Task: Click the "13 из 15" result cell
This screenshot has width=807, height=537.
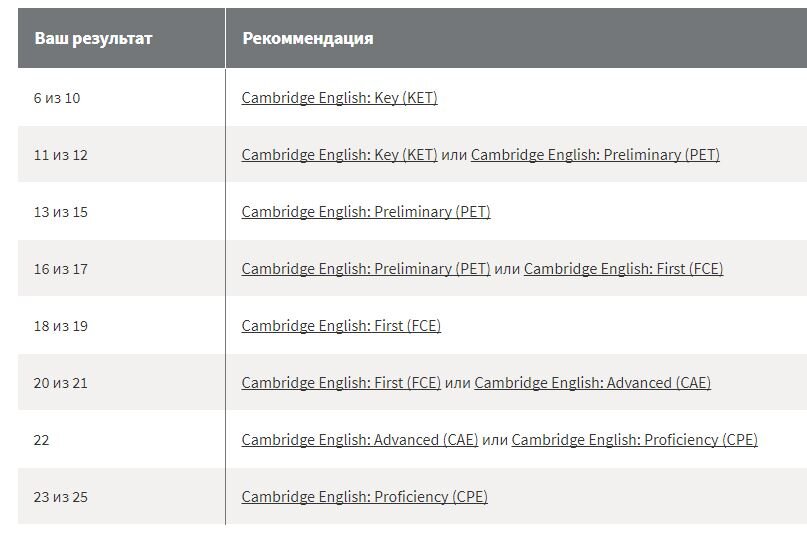Action: point(60,212)
